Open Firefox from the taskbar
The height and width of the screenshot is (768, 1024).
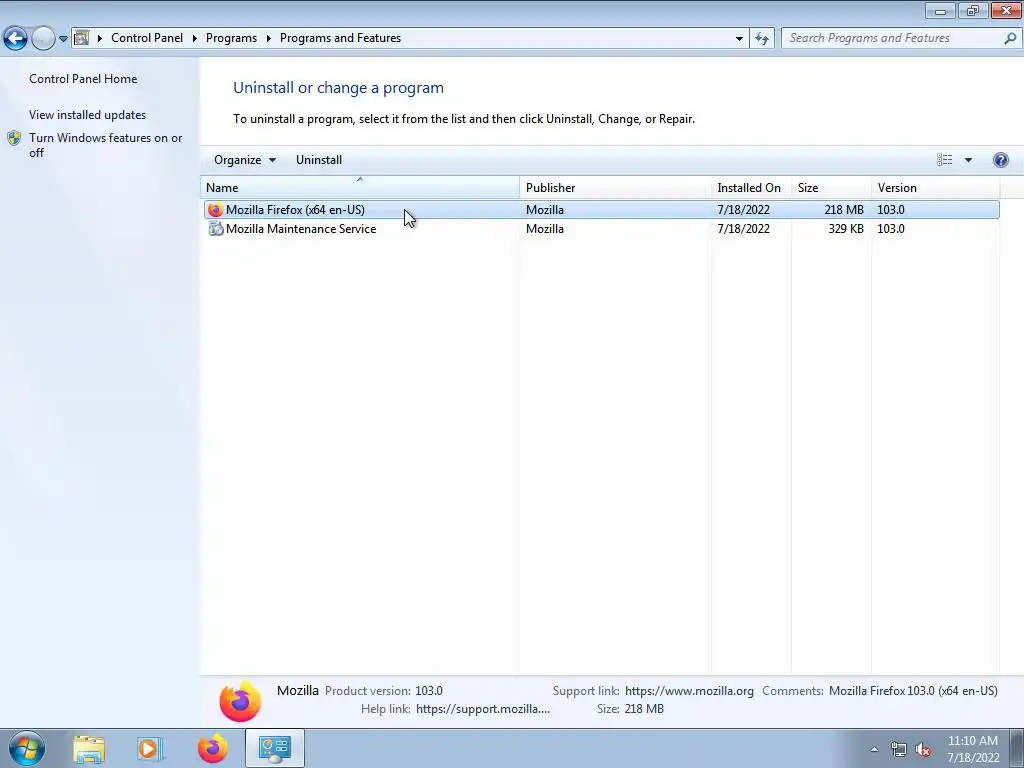point(212,748)
